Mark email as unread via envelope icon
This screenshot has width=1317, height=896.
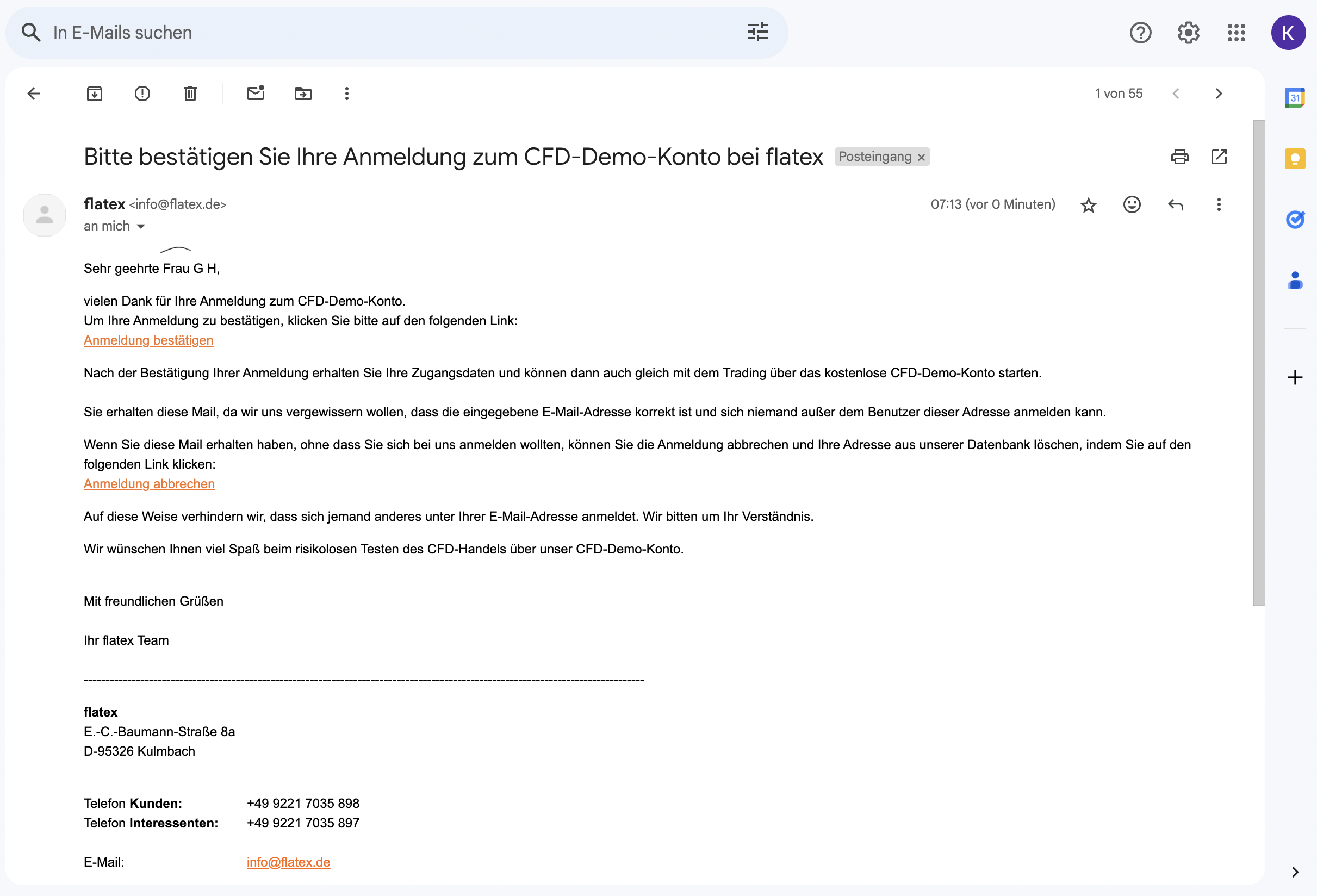[256, 94]
